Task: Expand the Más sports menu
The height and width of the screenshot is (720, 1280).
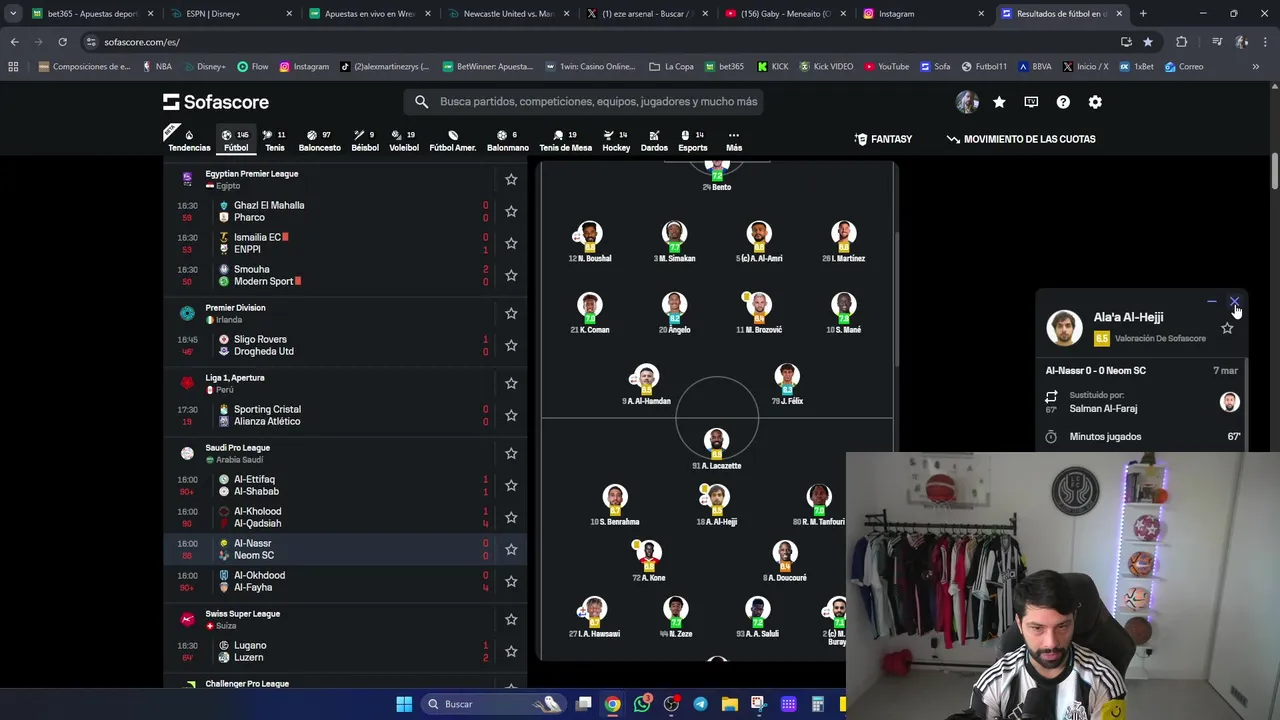Action: (x=734, y=140)
